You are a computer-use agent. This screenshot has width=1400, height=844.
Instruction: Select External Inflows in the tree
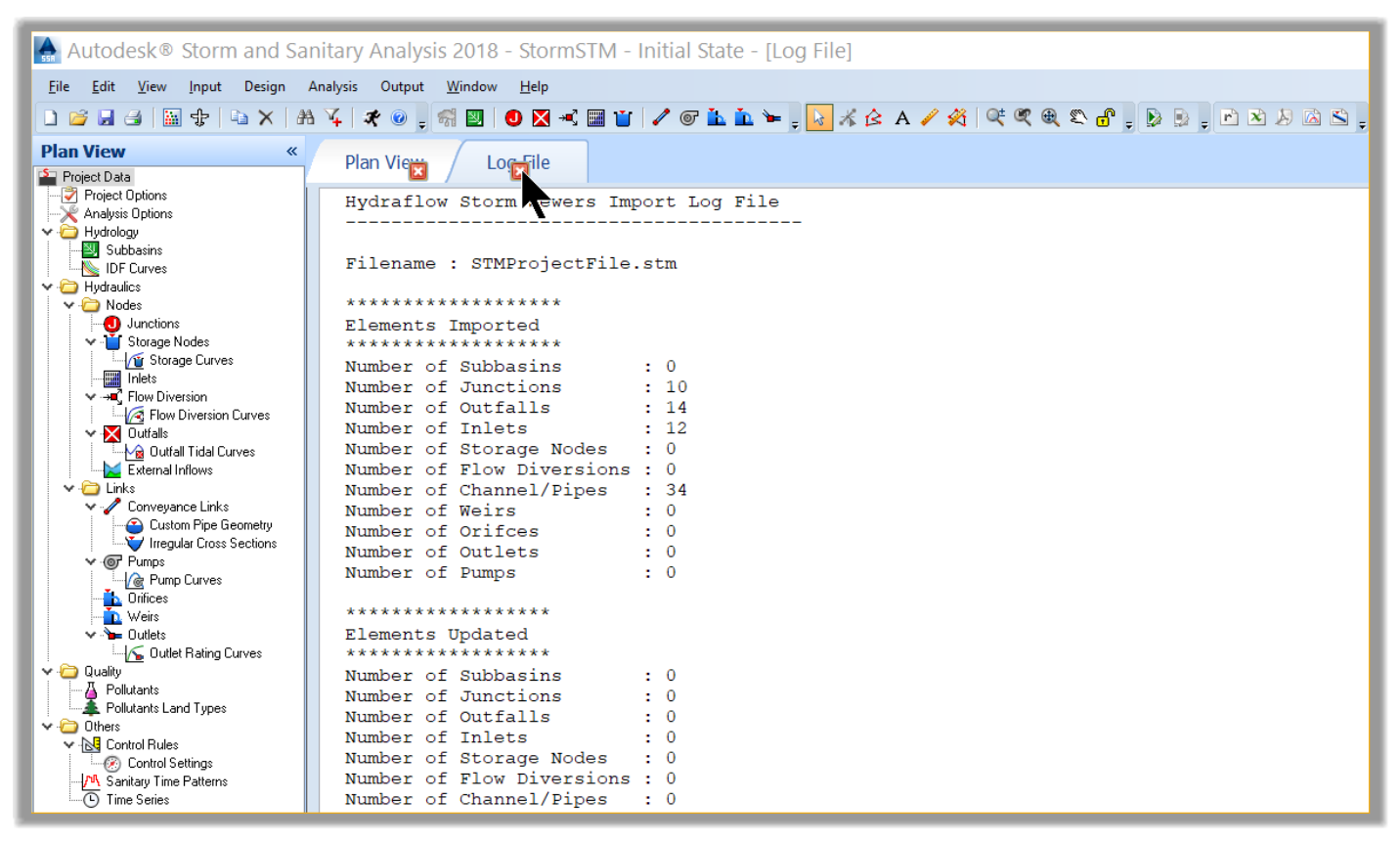[x=169, y=470]
